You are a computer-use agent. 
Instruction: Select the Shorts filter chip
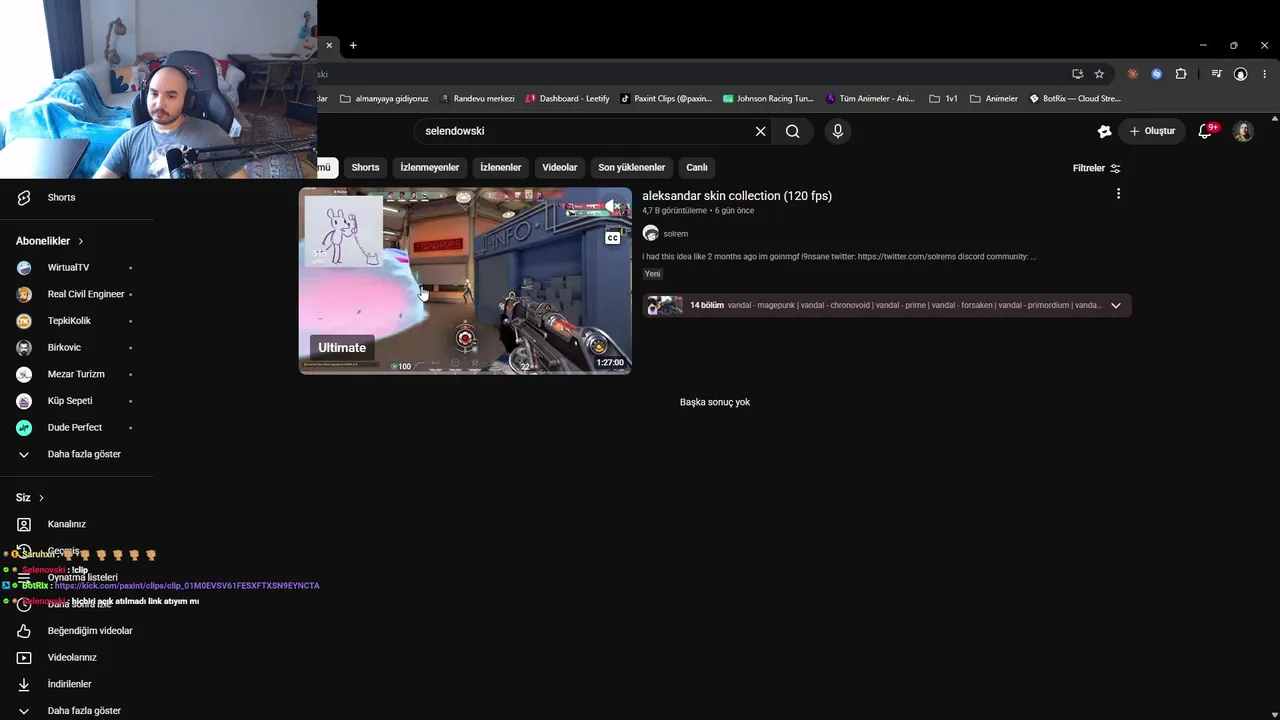point(365,167)
